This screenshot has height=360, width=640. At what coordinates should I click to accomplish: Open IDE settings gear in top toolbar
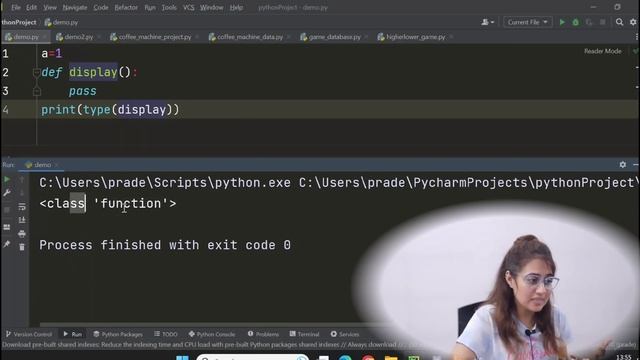pyautogui.click(x=633, y=22)
